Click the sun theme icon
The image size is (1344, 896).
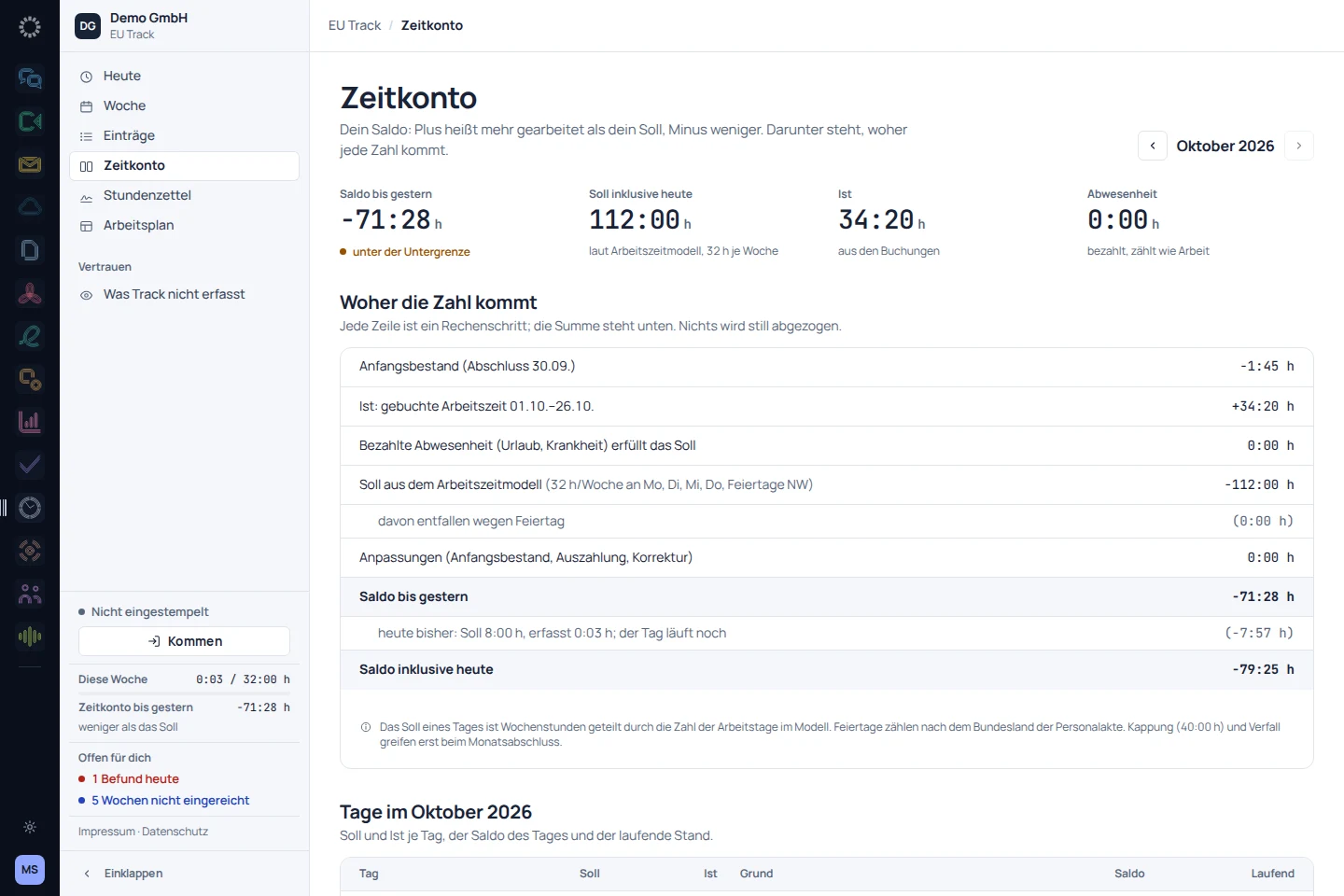30,827
